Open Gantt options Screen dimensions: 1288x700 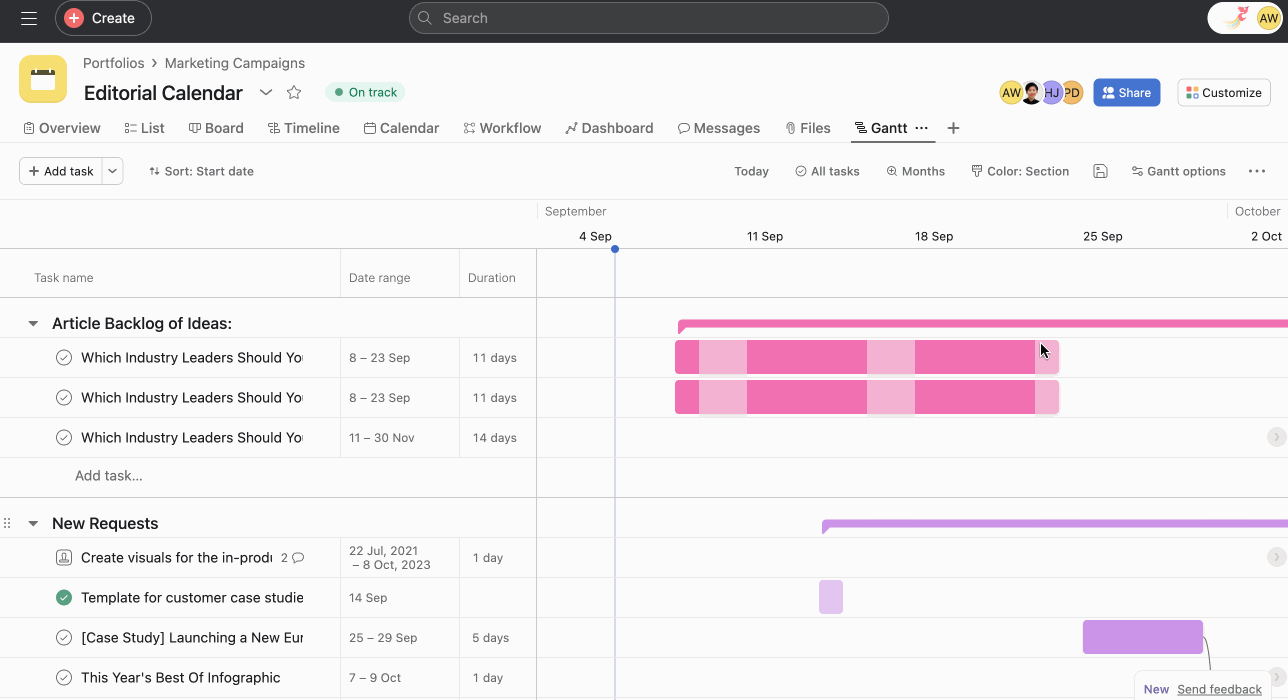pos(1178,171)
